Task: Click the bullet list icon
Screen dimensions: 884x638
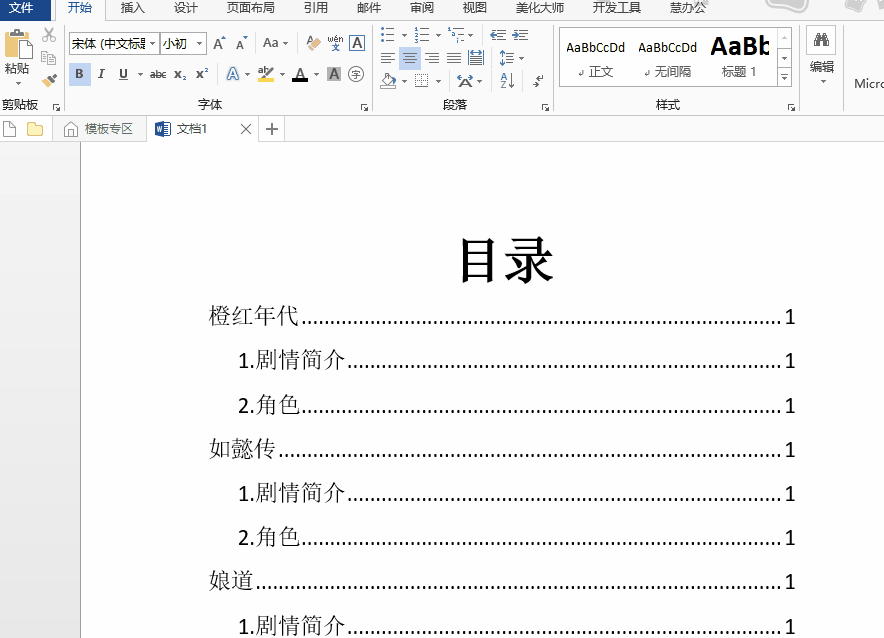Action: (387, 35)
